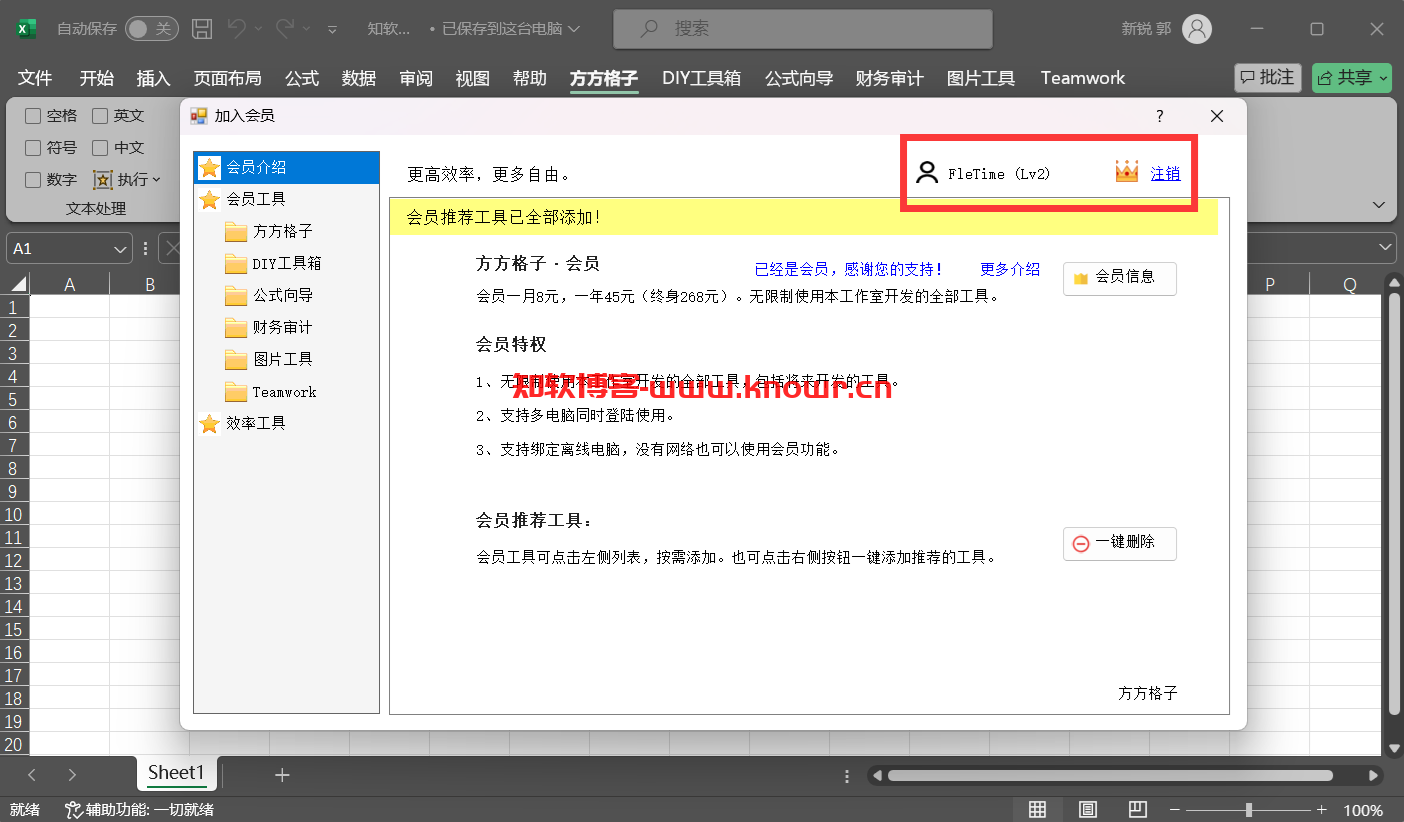1404x822 pixels.
Task: Click the dialog help question mark
Action: [1160, 116]
